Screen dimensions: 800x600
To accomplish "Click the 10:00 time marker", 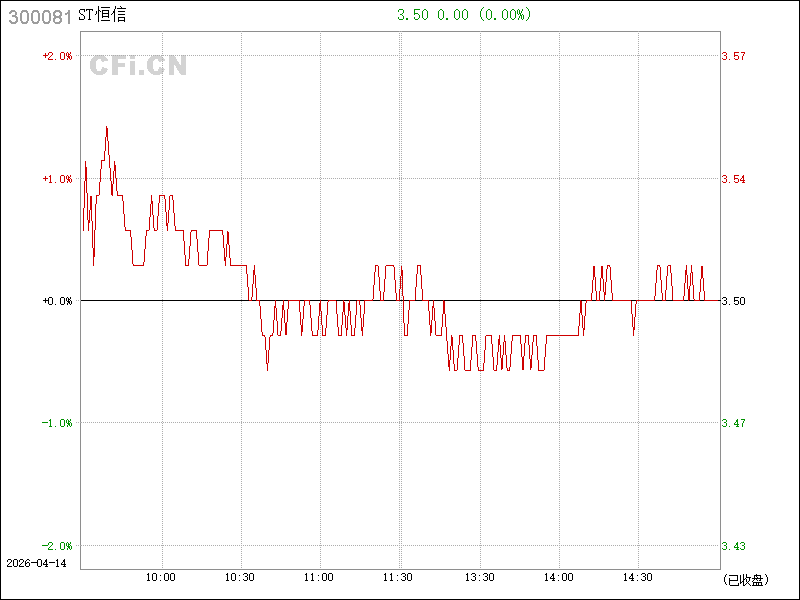I will point(161,578).
